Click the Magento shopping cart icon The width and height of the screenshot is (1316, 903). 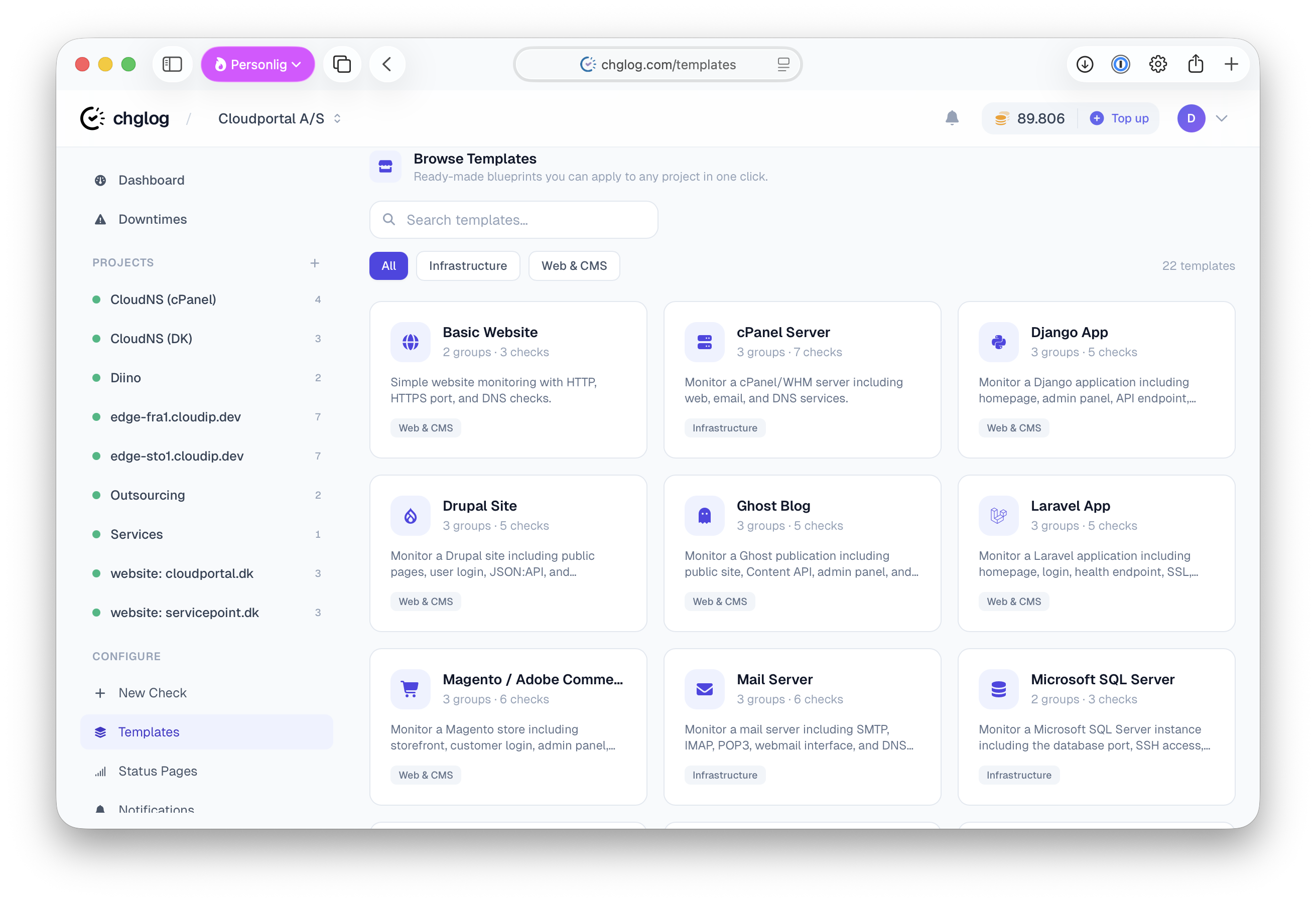pyautogui.click(x=410, y=689)
